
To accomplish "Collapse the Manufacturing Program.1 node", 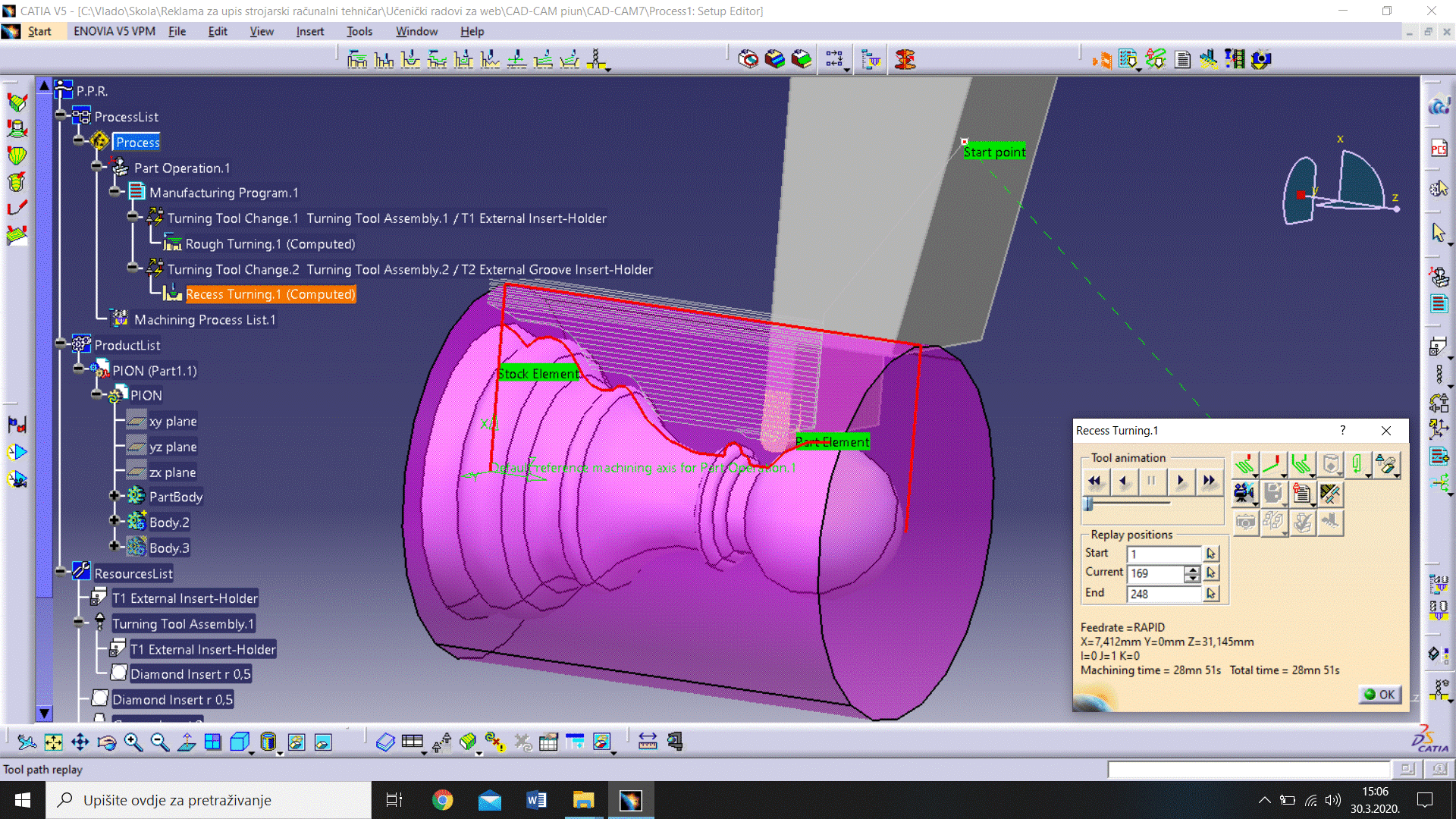I will [x=115, y=192].
